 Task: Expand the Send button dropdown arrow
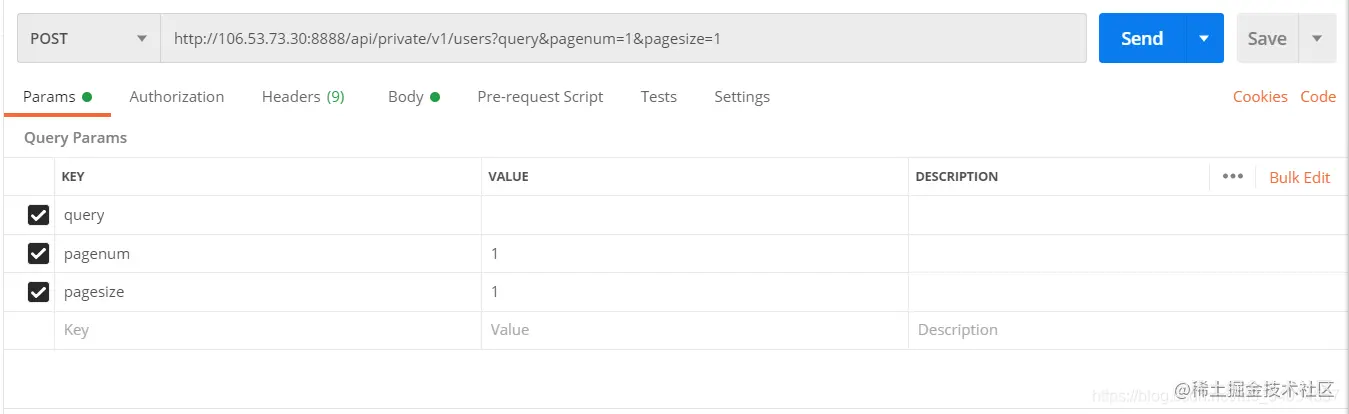(x=1204, y=38)
